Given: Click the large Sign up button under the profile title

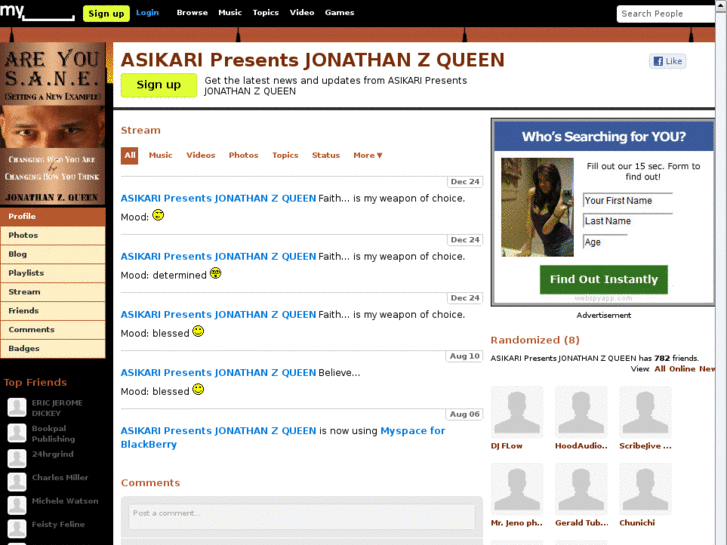Looking at the screenshot, I should pos(159,85).
